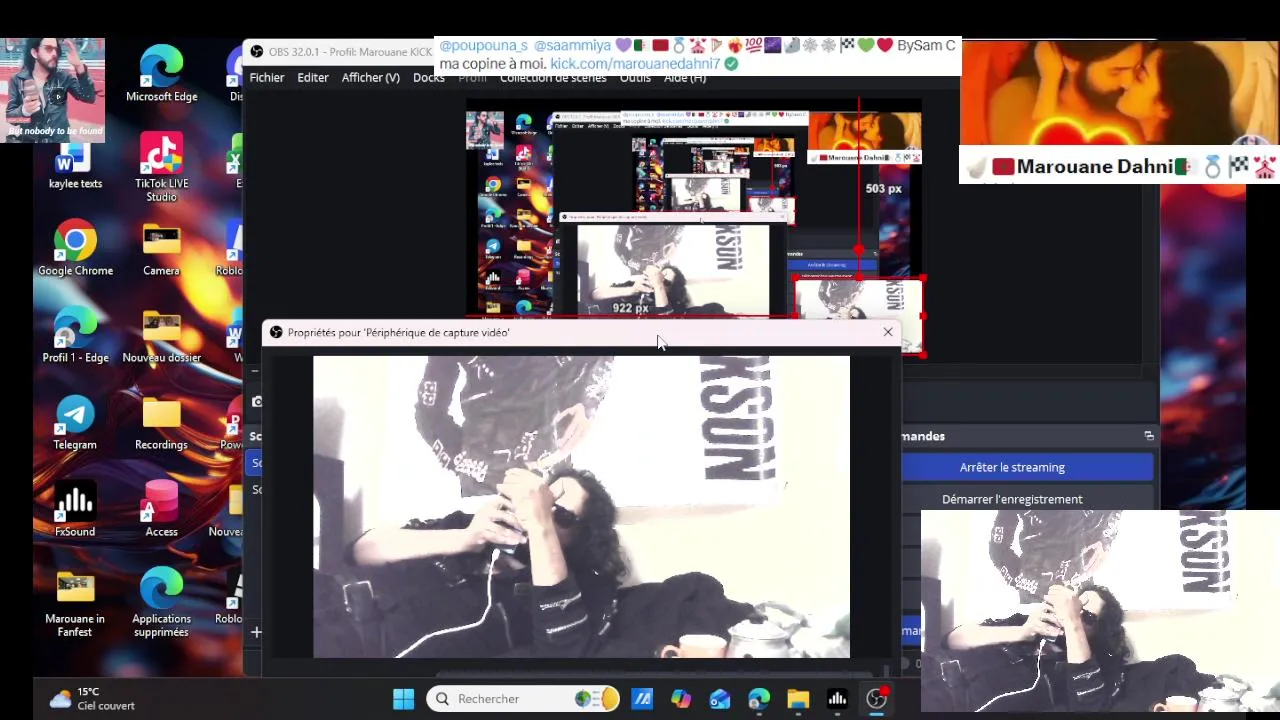
Task: Open Copilot from the taskbar
Action: [681, 699]
